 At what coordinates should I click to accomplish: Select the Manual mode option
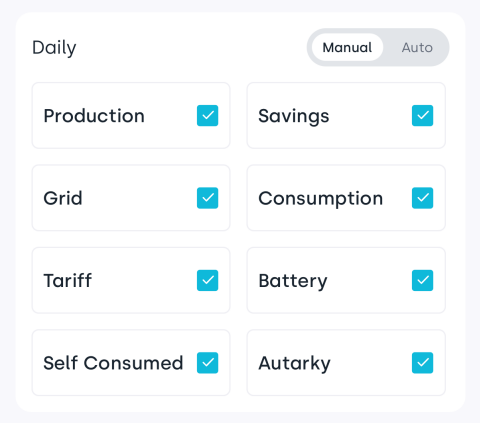tap(347, 47)
